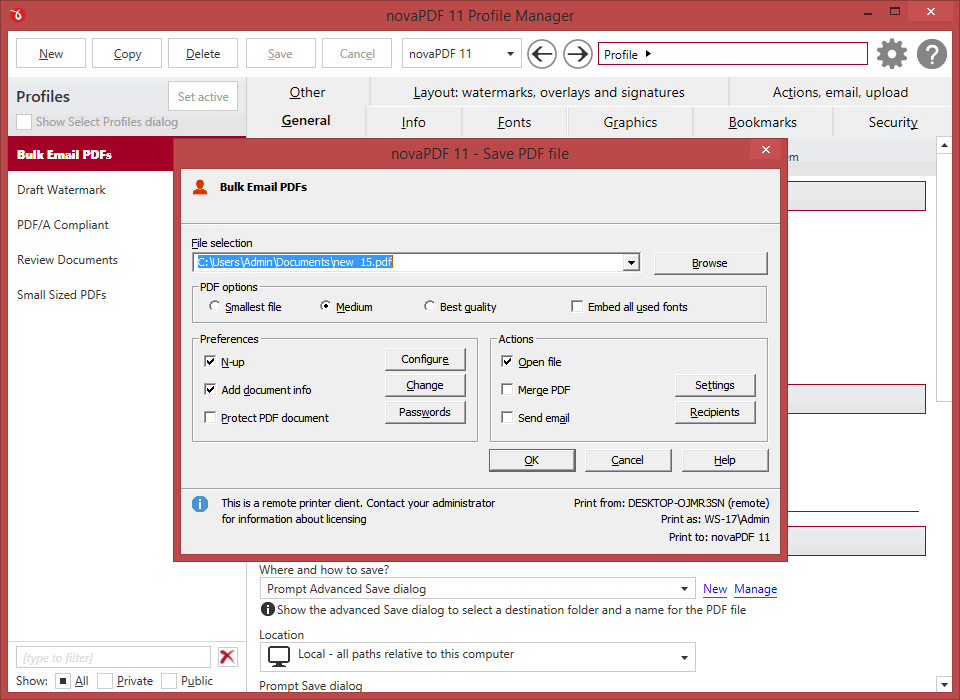The width and height of the screenshot is (960, 700).
Task: Switch to the Info tab
Action: tap(413, 122)
